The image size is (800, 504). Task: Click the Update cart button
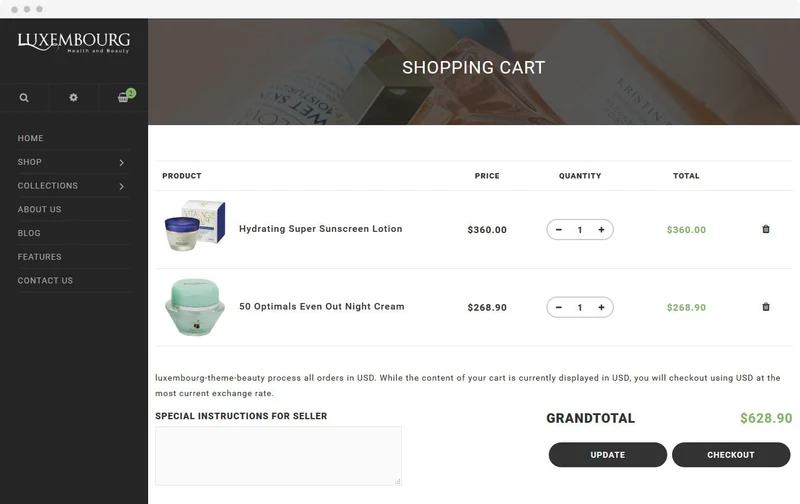tap(608, 455)
